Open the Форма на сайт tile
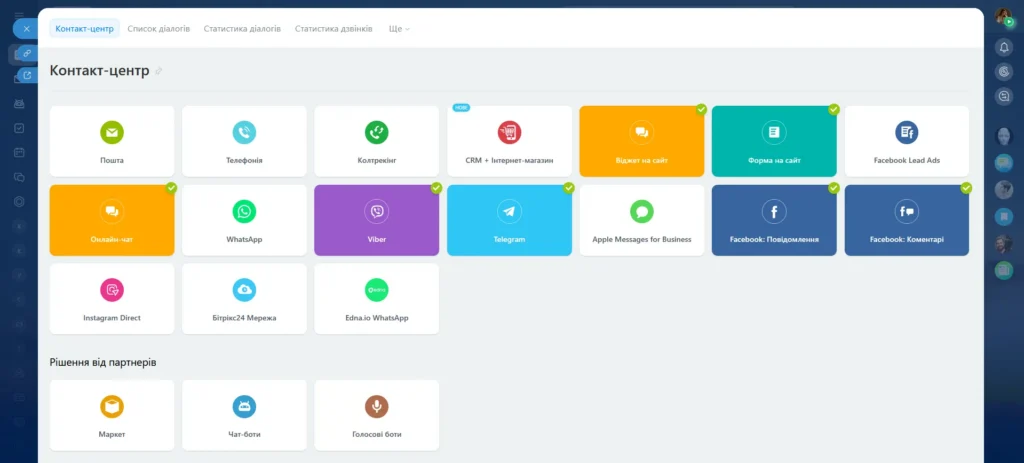 pyautogui.click(x=774, y=141)
